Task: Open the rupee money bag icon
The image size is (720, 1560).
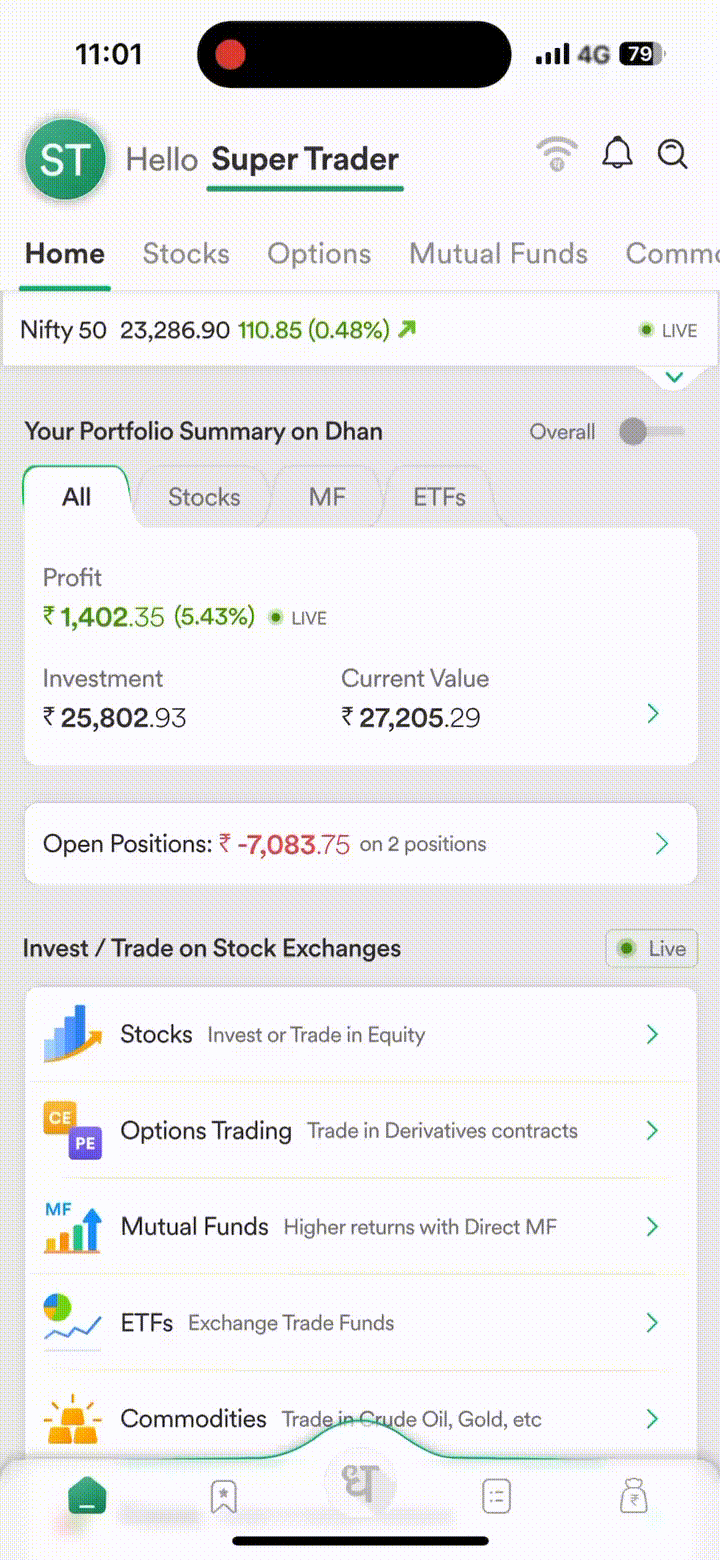Action: pyautogui.click(x=633, y=1497)
